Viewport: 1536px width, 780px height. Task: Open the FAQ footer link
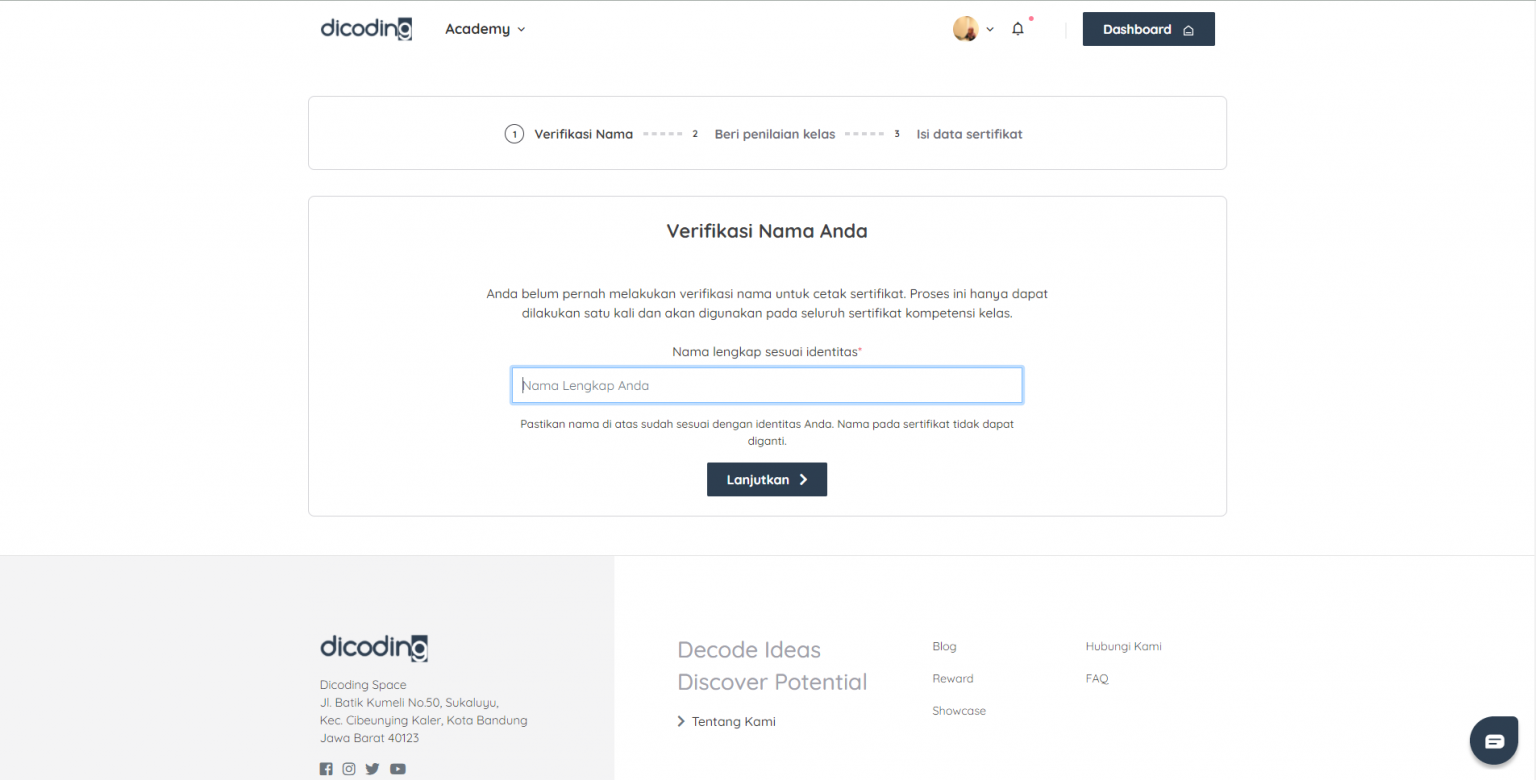tap(1096, 679)
